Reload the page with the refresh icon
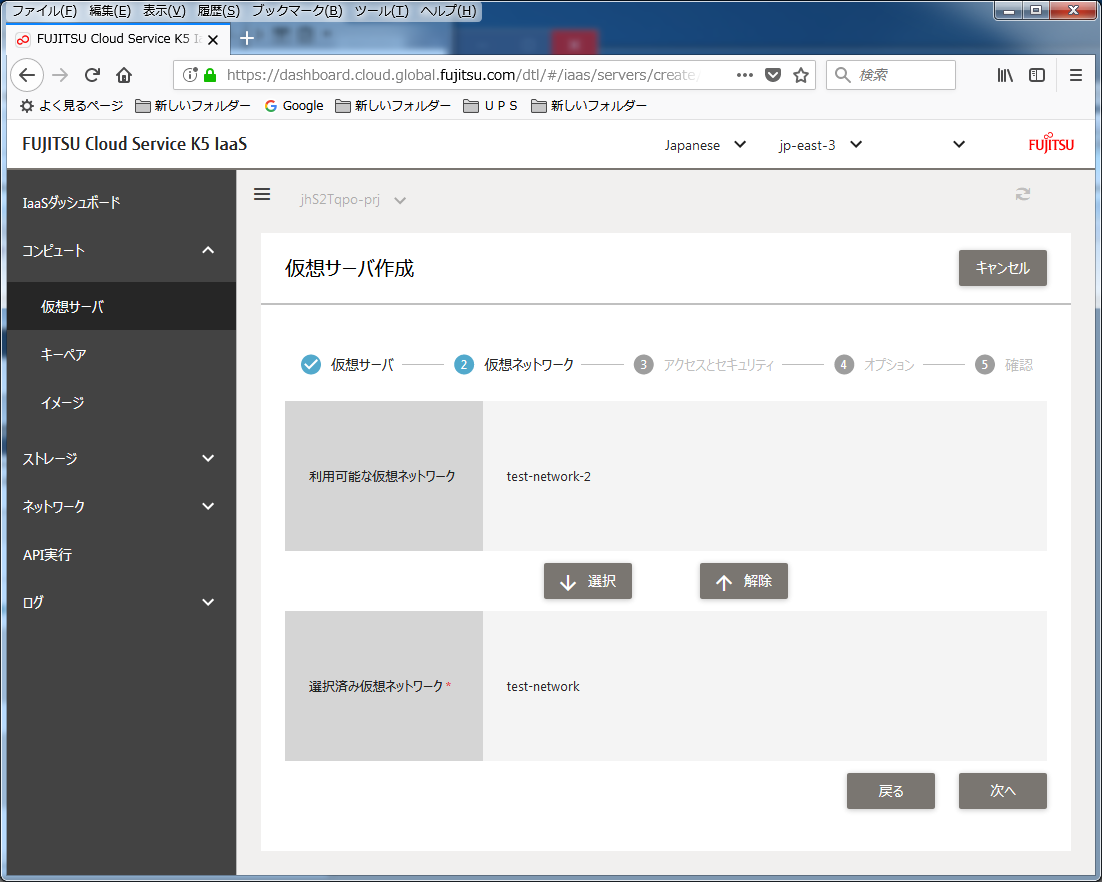1102x882 pixels. [92, 74]
